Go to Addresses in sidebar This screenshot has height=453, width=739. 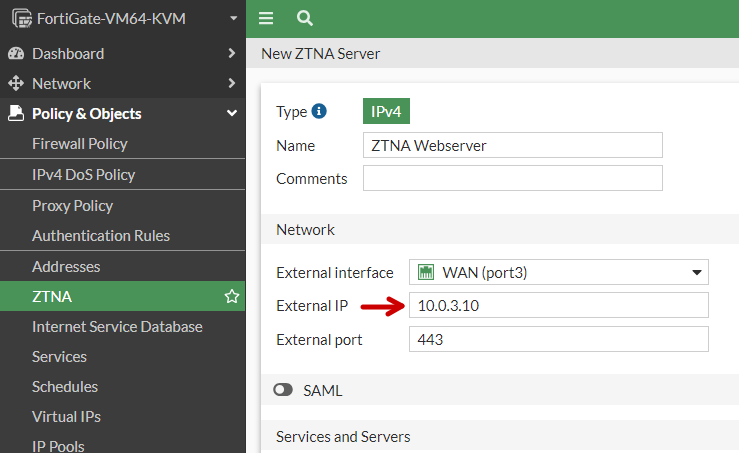[x=66, y=267]
